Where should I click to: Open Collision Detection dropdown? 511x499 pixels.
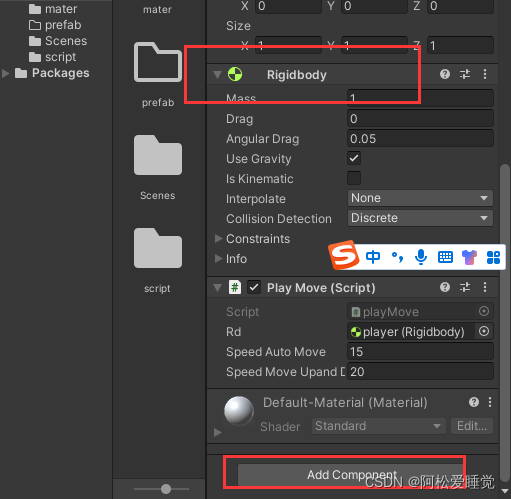point(420,218)
